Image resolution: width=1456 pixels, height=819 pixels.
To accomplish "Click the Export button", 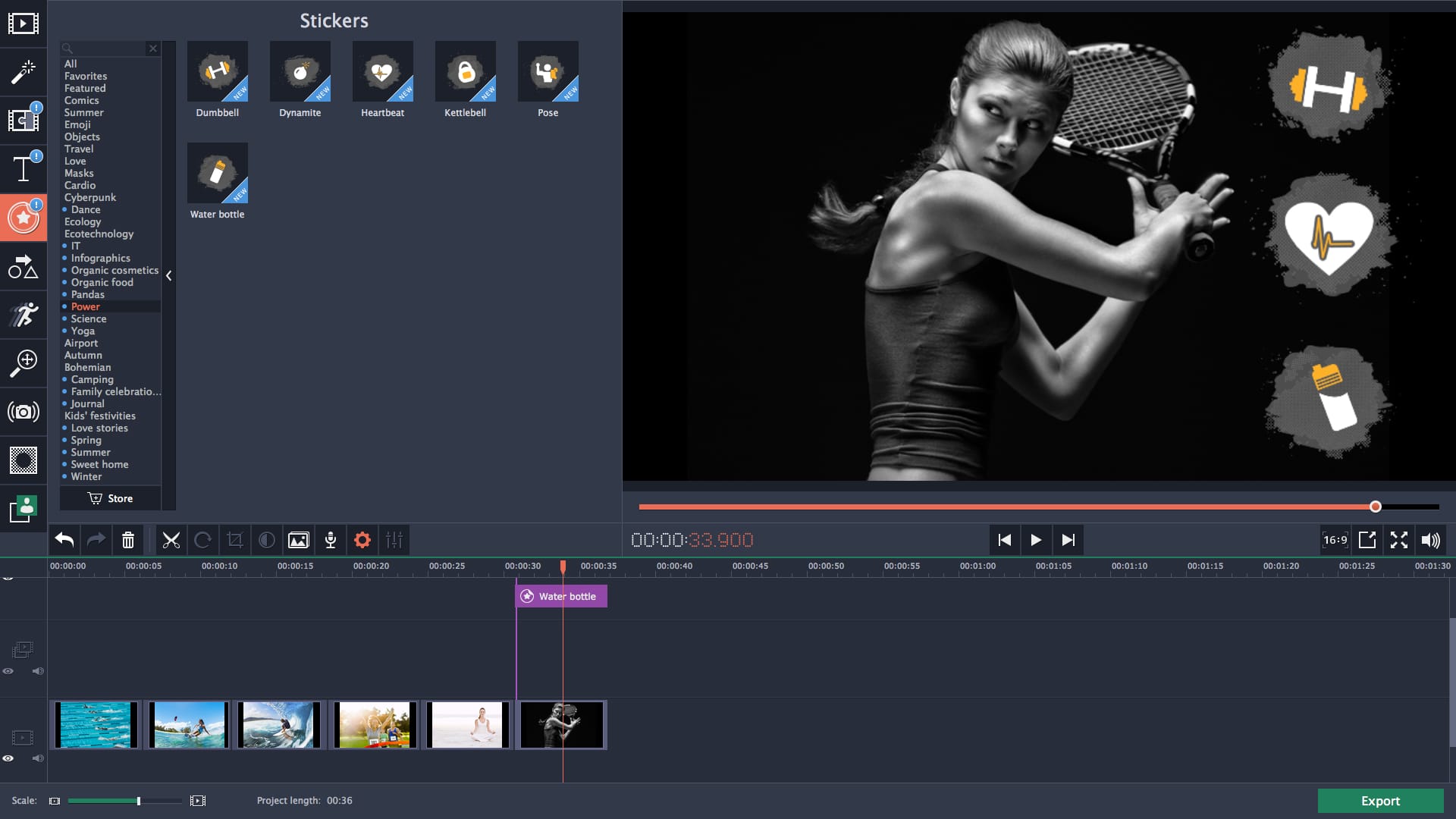I will pos(1380,801).
